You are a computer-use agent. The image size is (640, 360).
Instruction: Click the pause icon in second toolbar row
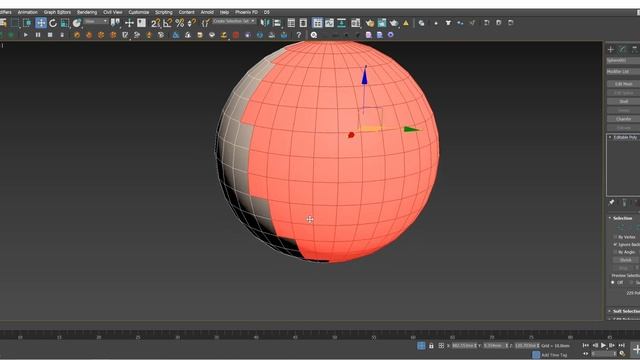(x=38, y=35)
